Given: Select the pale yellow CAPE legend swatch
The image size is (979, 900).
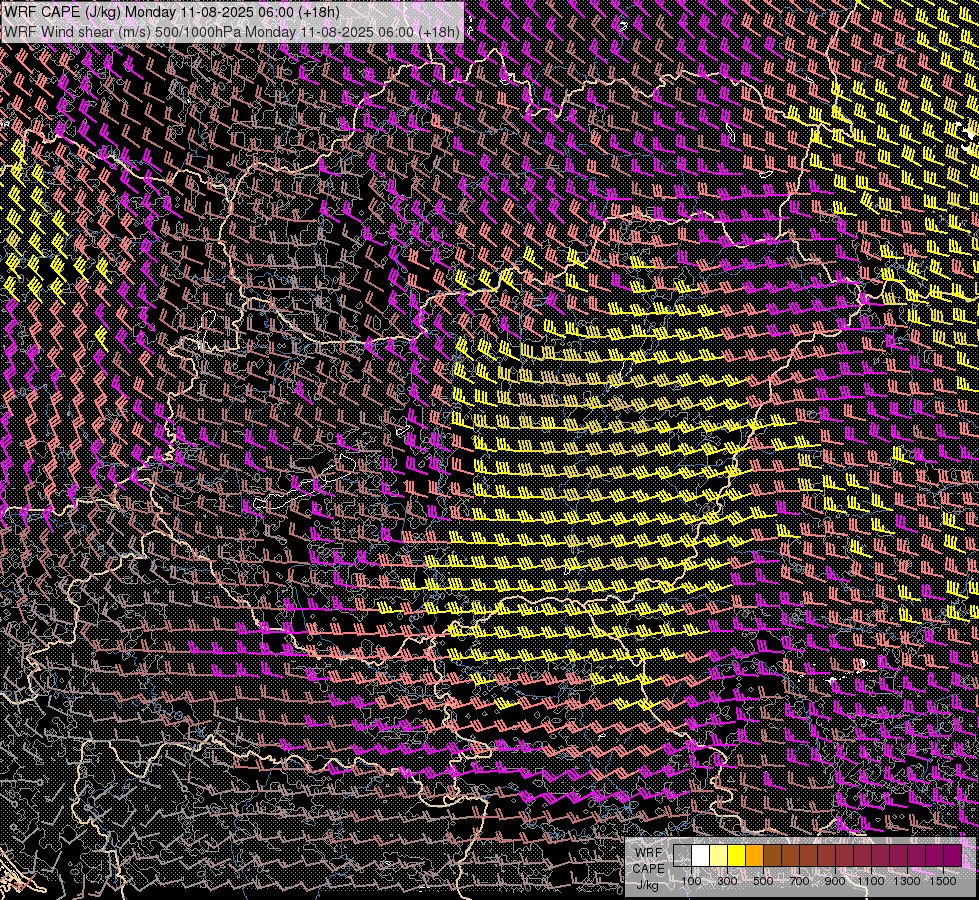Looking at the screenshot, I should 719,856.
